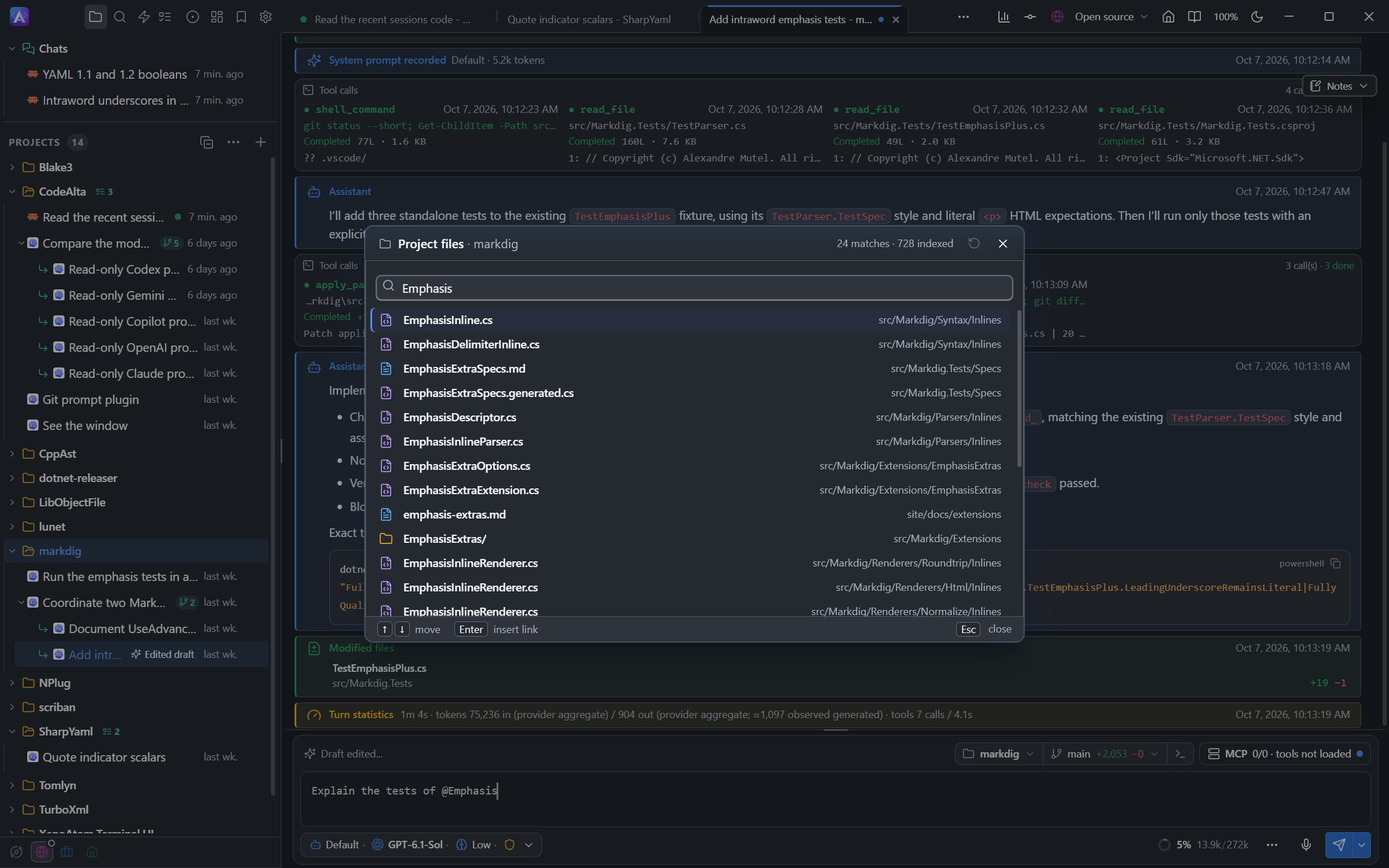This screenshot has height=868, width=1389.
Task: Click the microphone icon in composer
Action: point(1306,845)
